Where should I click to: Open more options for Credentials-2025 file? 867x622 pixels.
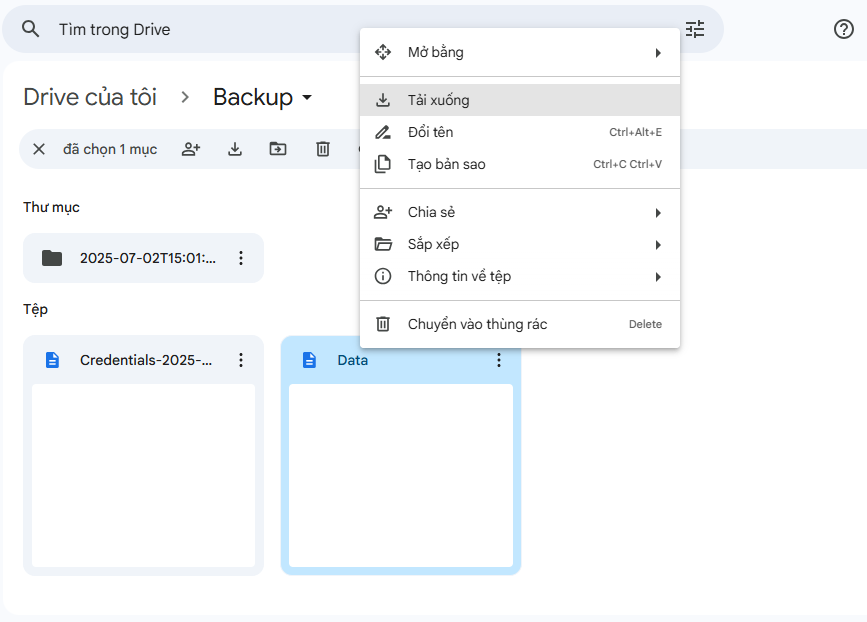point(241,360)
